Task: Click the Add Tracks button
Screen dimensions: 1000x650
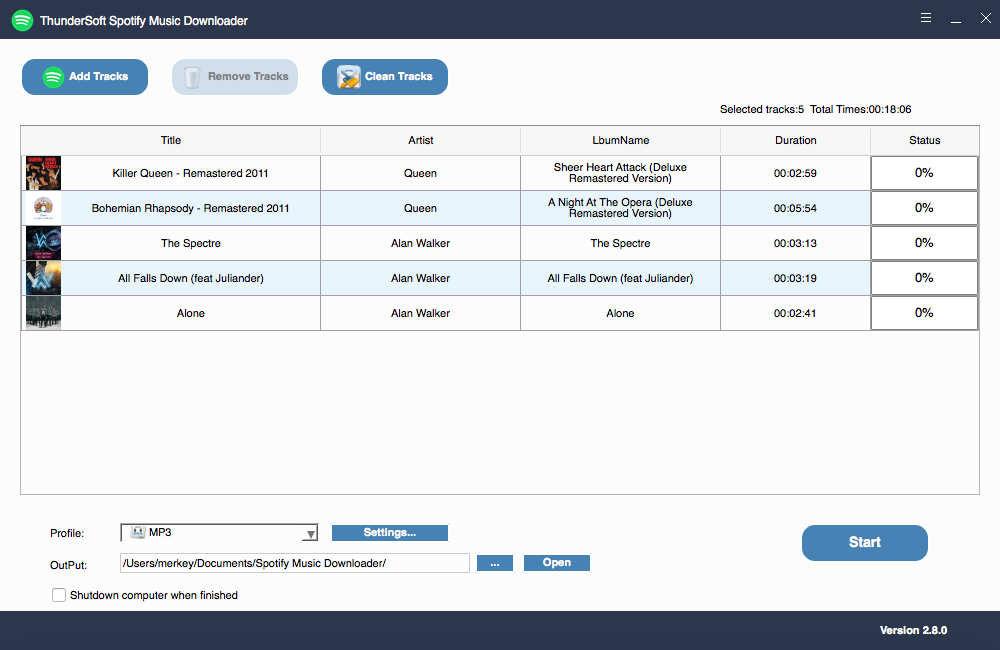Action: tap(85, 77)
